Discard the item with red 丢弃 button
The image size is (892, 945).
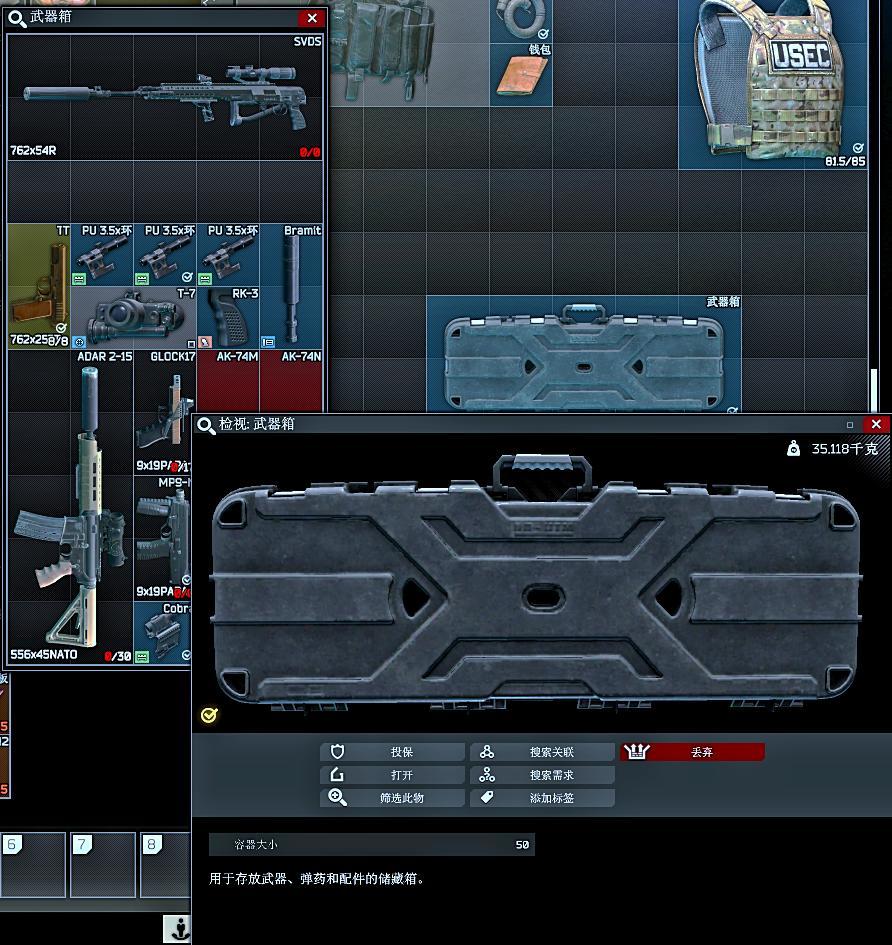coord(693,752)
